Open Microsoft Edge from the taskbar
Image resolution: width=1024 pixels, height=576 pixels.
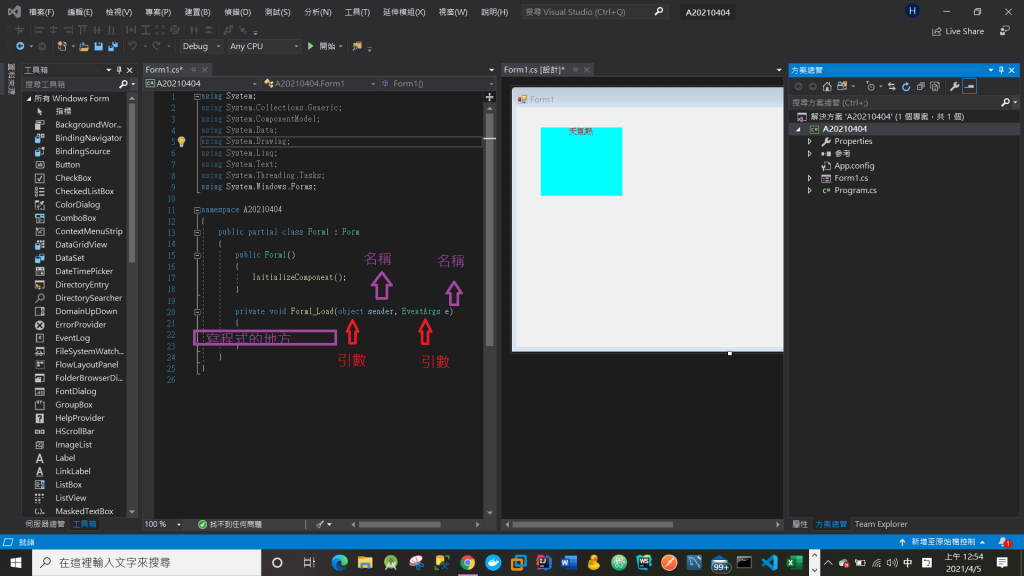pyautogui.click(x=340, y=562)
